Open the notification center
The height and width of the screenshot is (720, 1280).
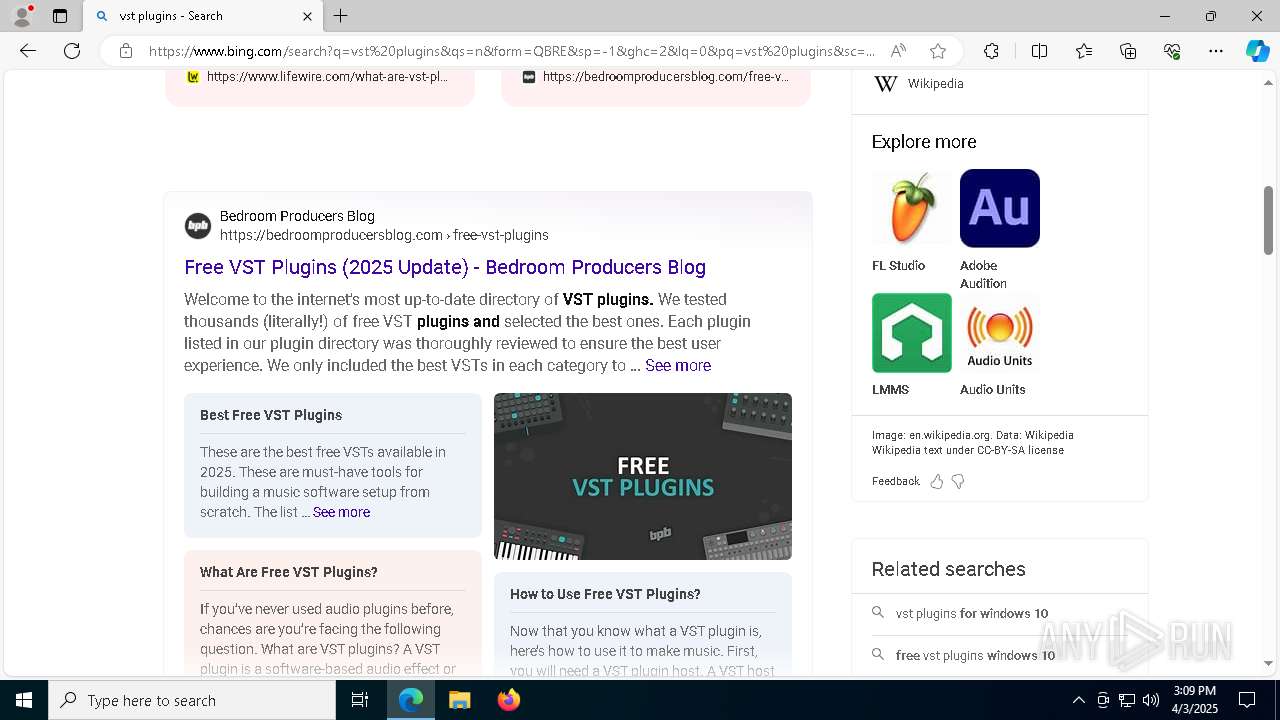1247,700
